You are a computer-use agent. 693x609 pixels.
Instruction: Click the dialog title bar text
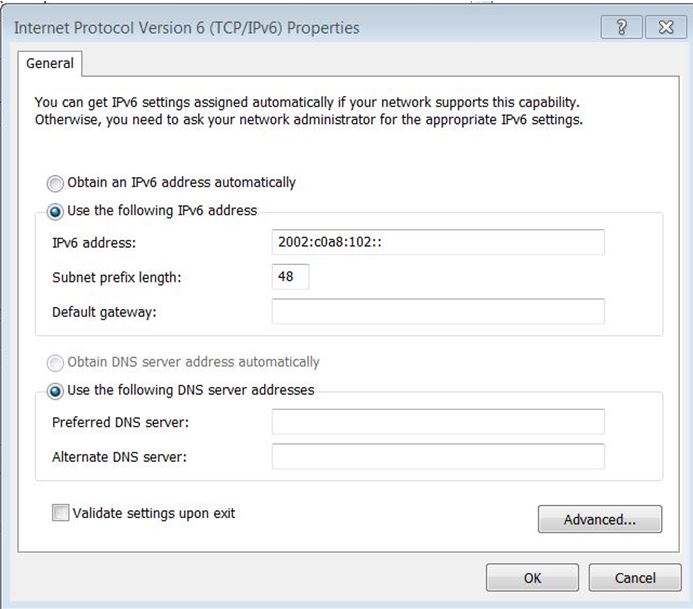click(x=186, y=28)
